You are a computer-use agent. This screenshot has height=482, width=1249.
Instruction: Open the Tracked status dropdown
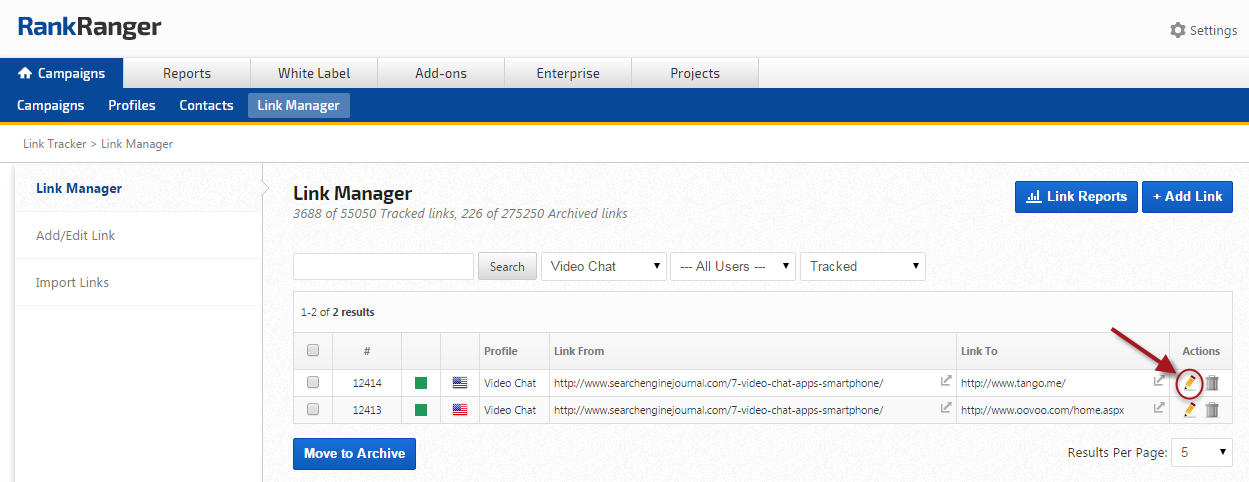(x=863, y=266)
